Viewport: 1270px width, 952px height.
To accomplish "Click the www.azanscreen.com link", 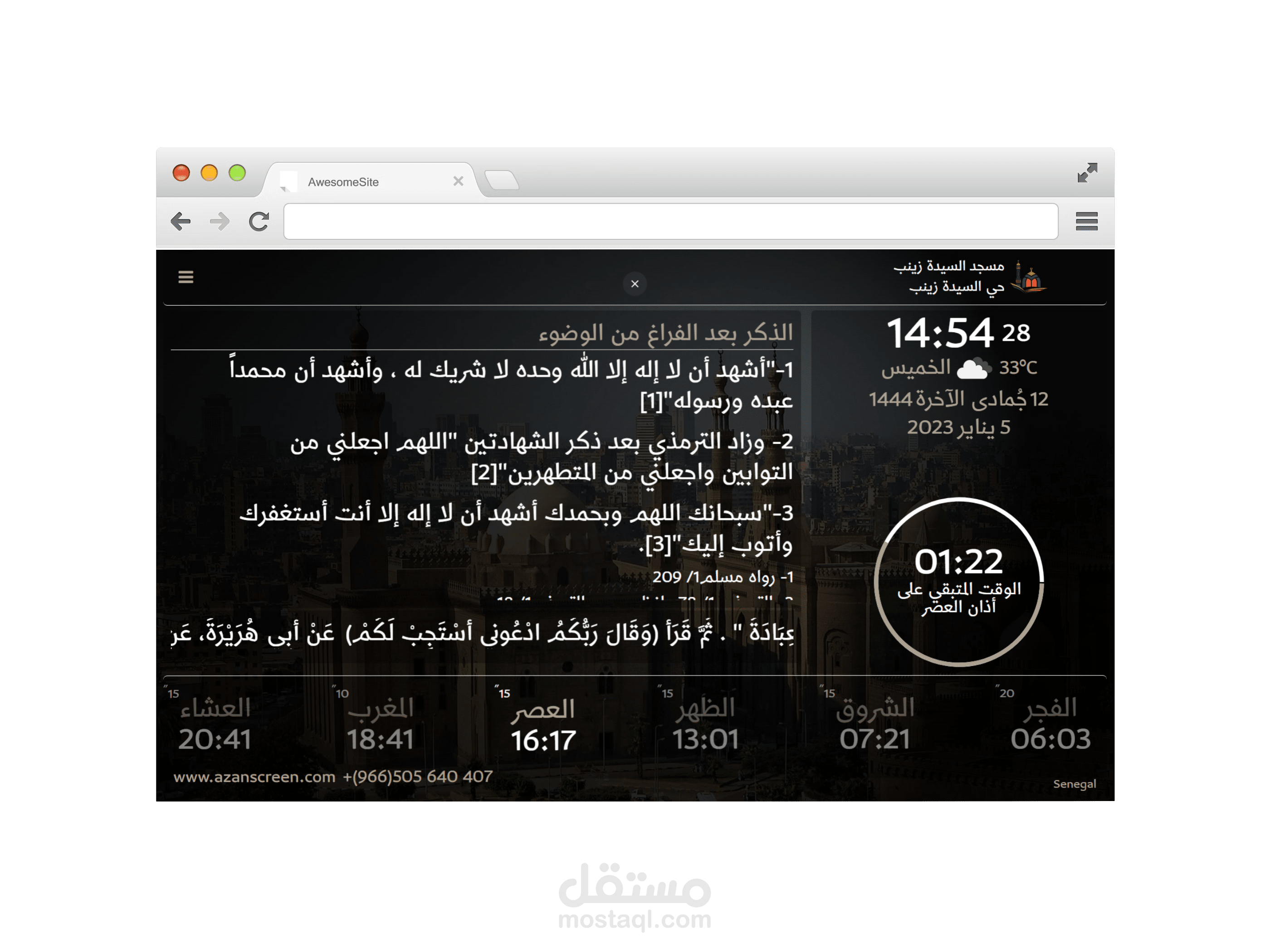I will click(254, 777).
